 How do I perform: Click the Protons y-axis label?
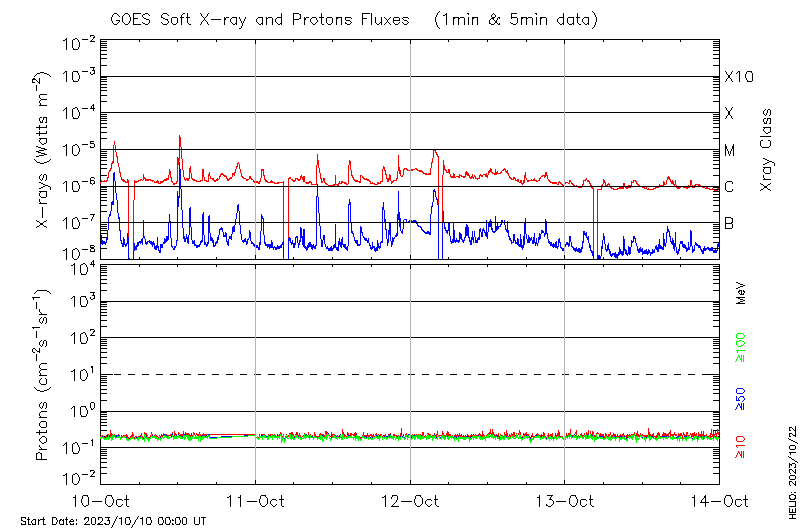(x=44, y=375)
